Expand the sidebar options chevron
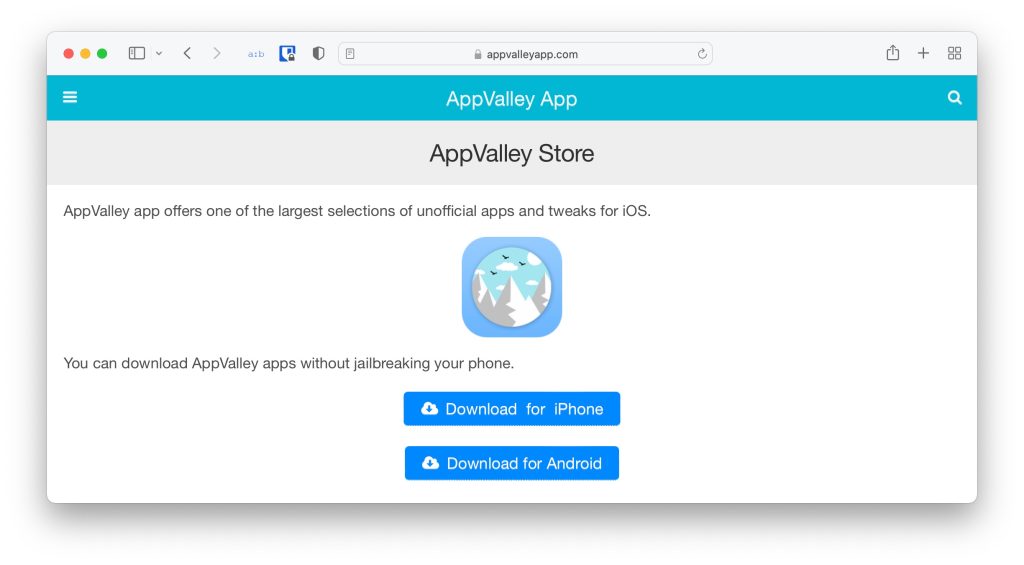1024x565 pixels. coord(159,54)
